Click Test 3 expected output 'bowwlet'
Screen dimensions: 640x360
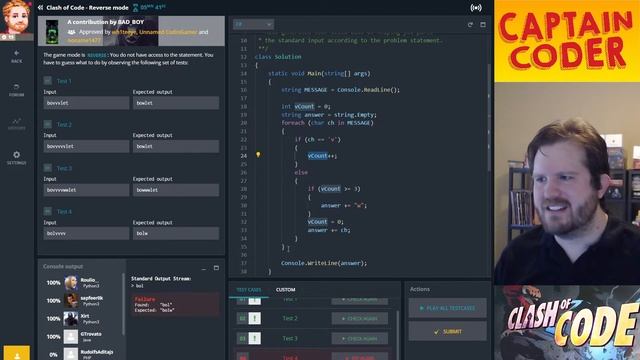[176, 190]
